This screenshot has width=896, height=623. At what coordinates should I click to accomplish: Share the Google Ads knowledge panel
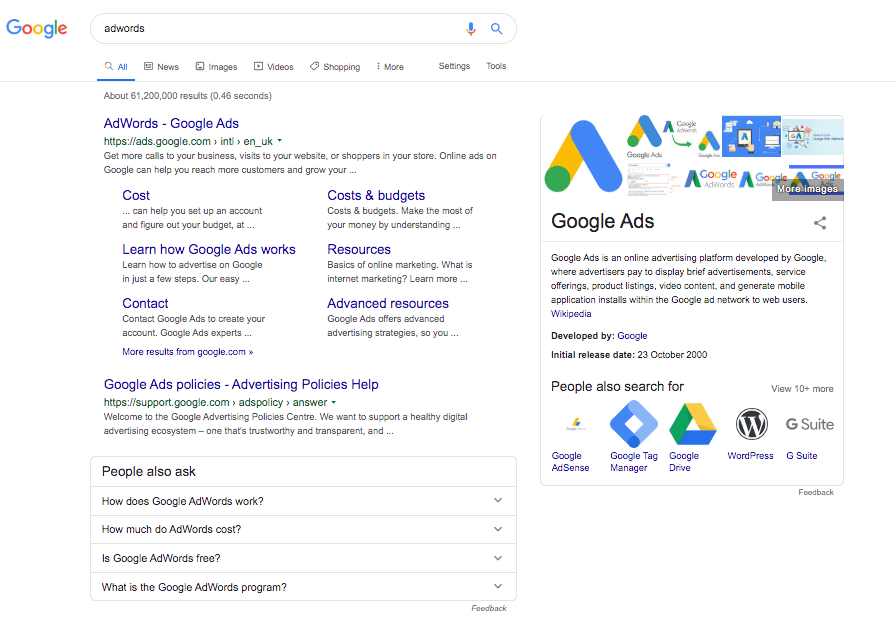coord(820,223)
